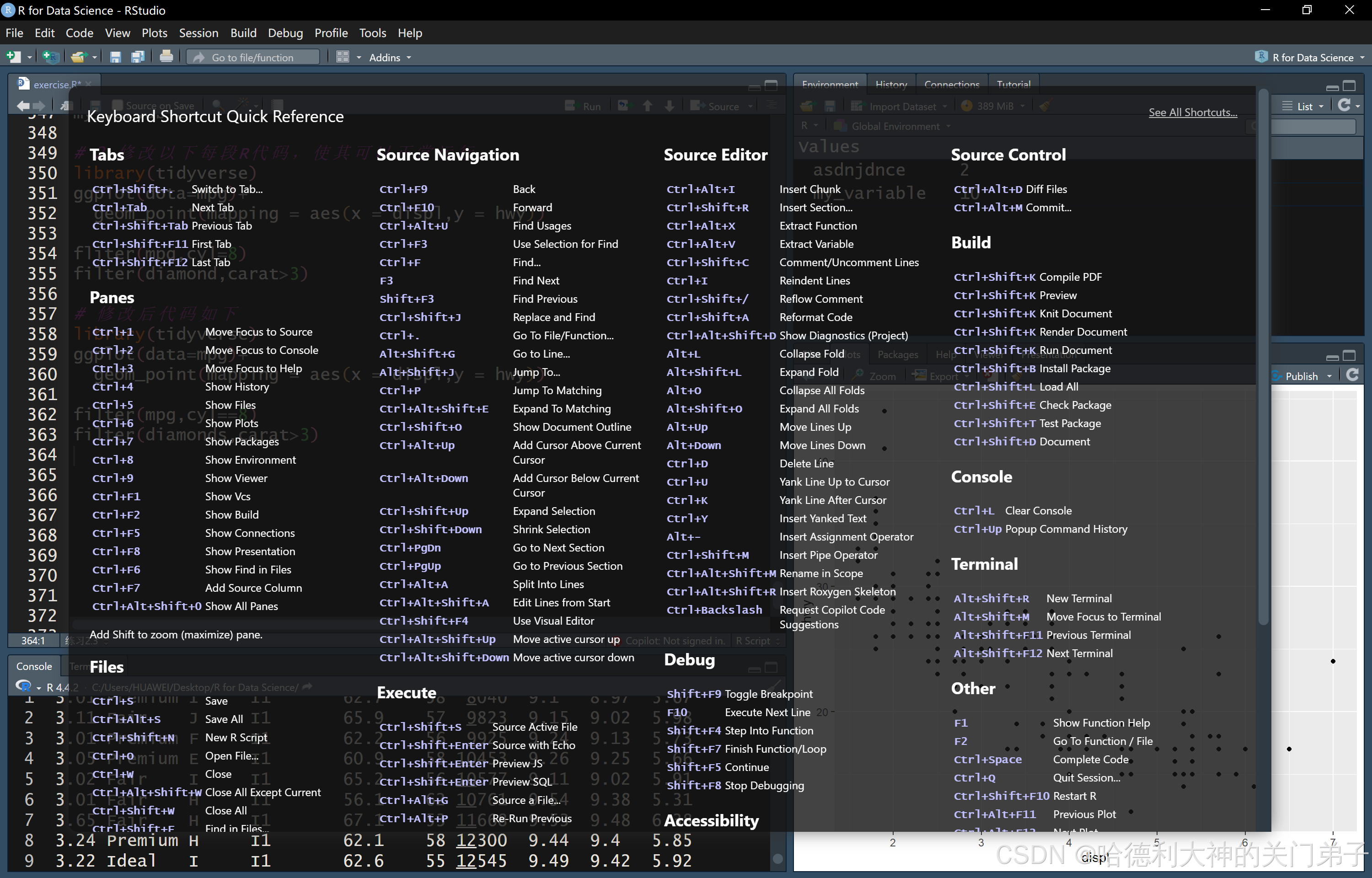Open the File menu
1372x878 pixels.
click(14, 33)
